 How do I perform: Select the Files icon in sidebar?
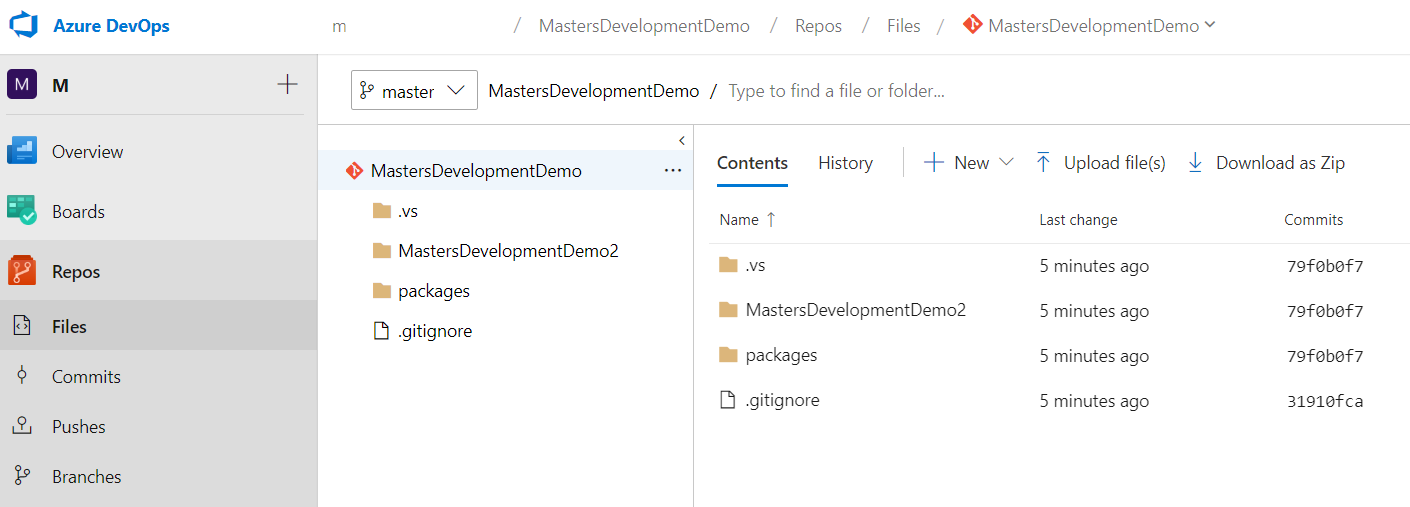coord(21,326)
